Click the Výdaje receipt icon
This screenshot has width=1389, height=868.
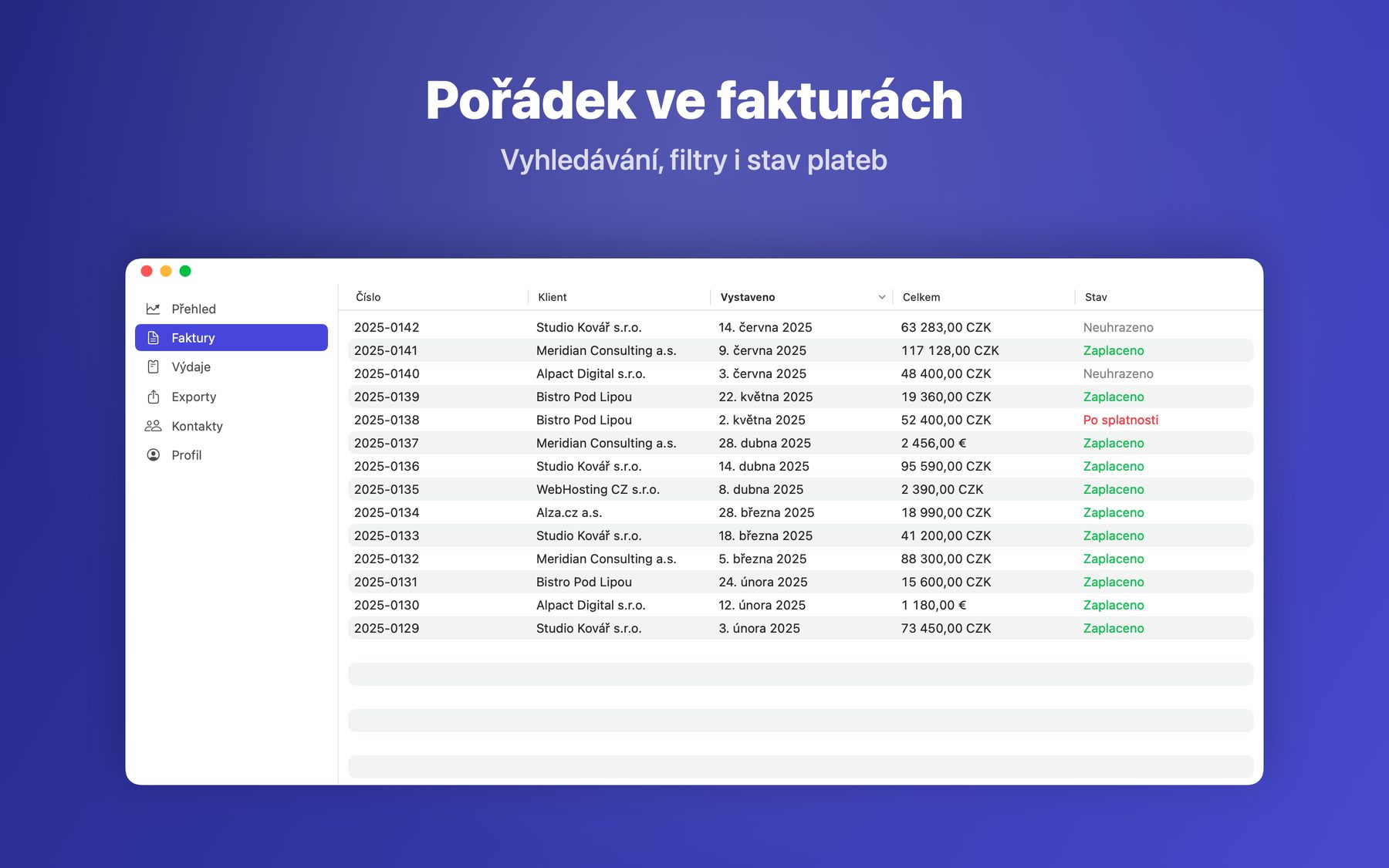pos(153,367)
